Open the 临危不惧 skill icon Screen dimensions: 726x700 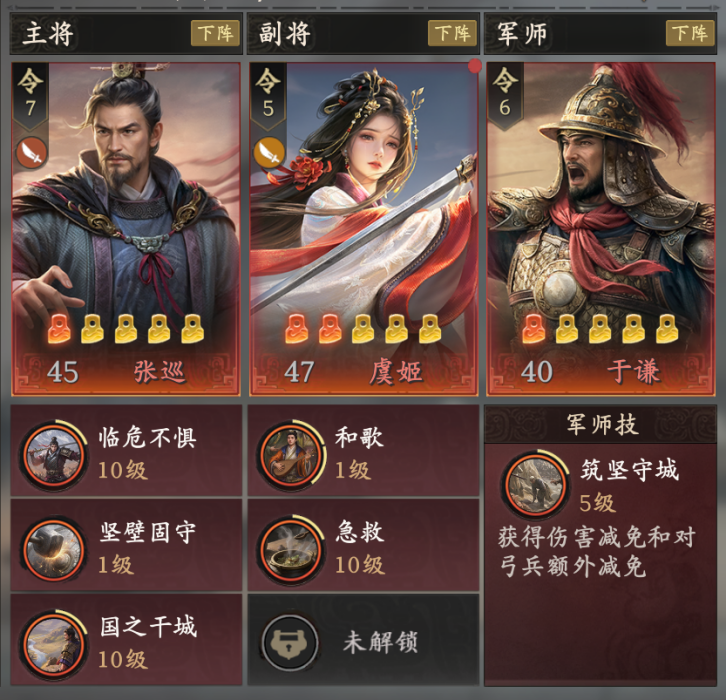click(54, 456)
